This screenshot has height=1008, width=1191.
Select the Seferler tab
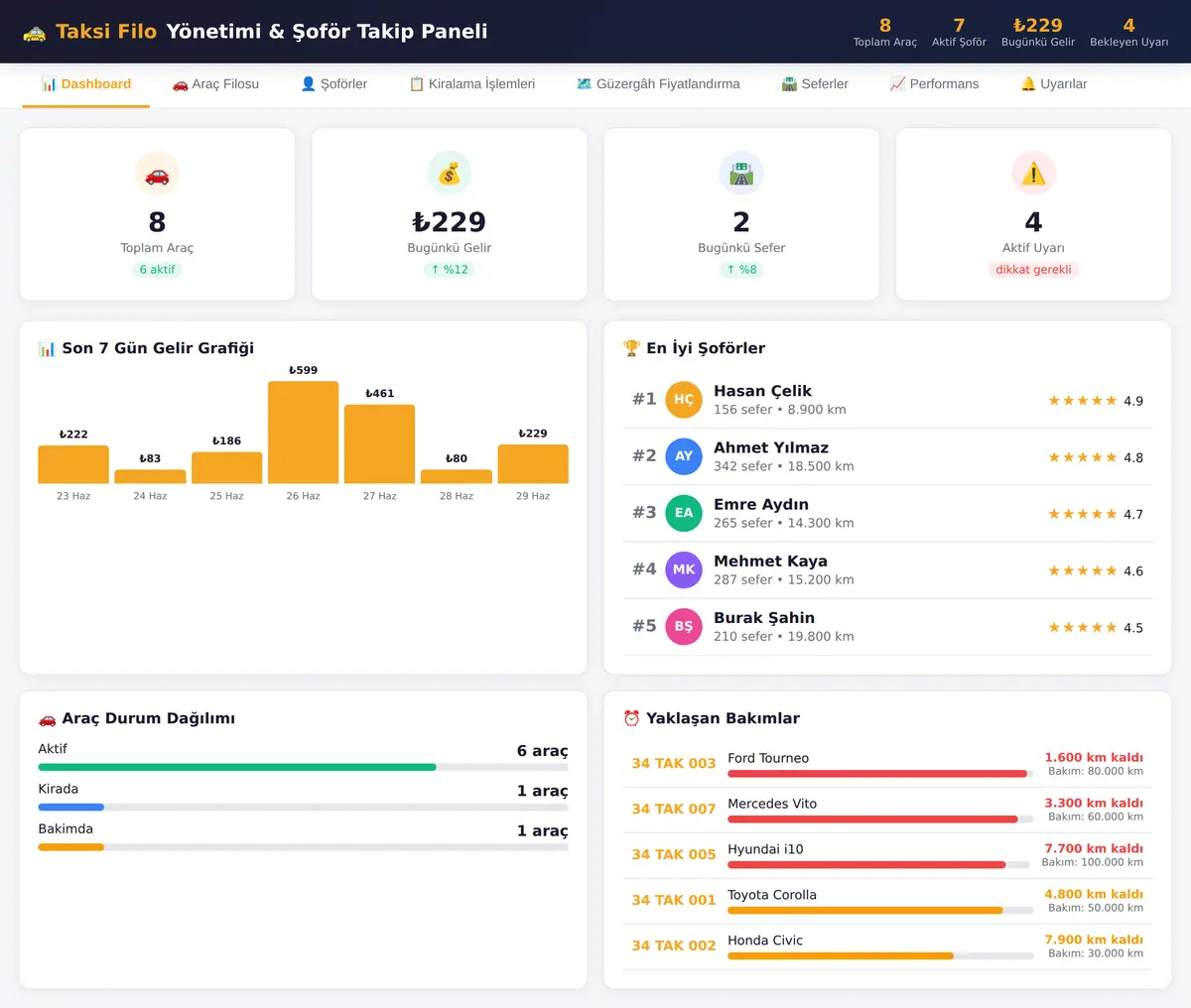(x=815, y=84)
